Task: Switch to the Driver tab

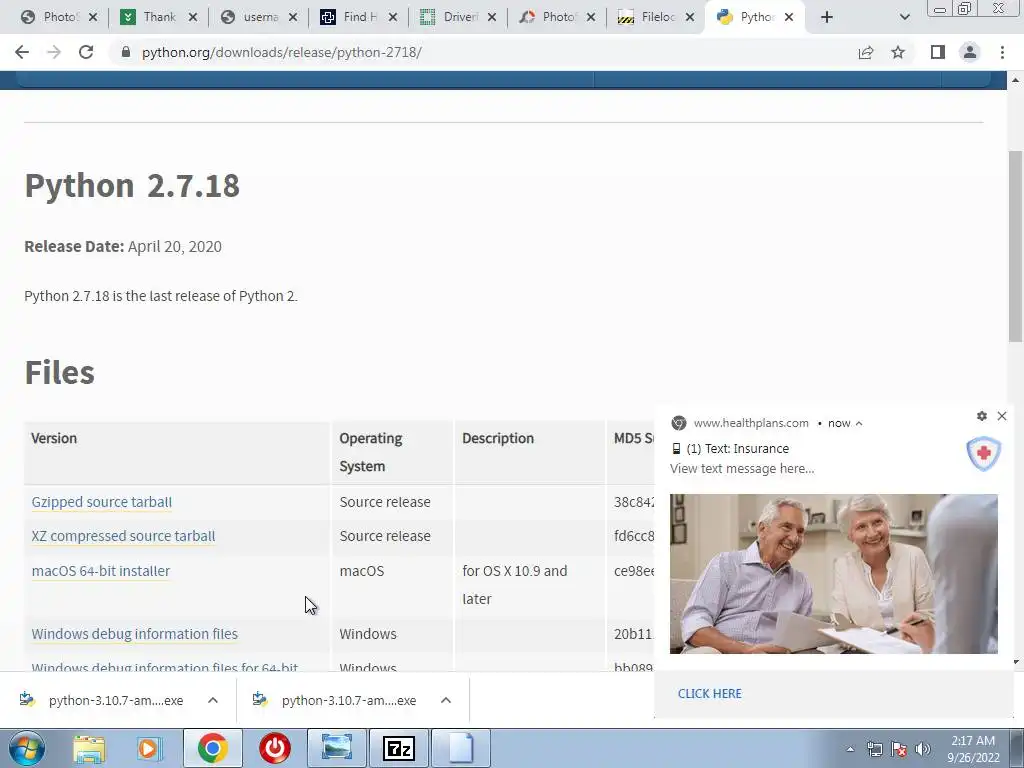Action: coord(460,17)
